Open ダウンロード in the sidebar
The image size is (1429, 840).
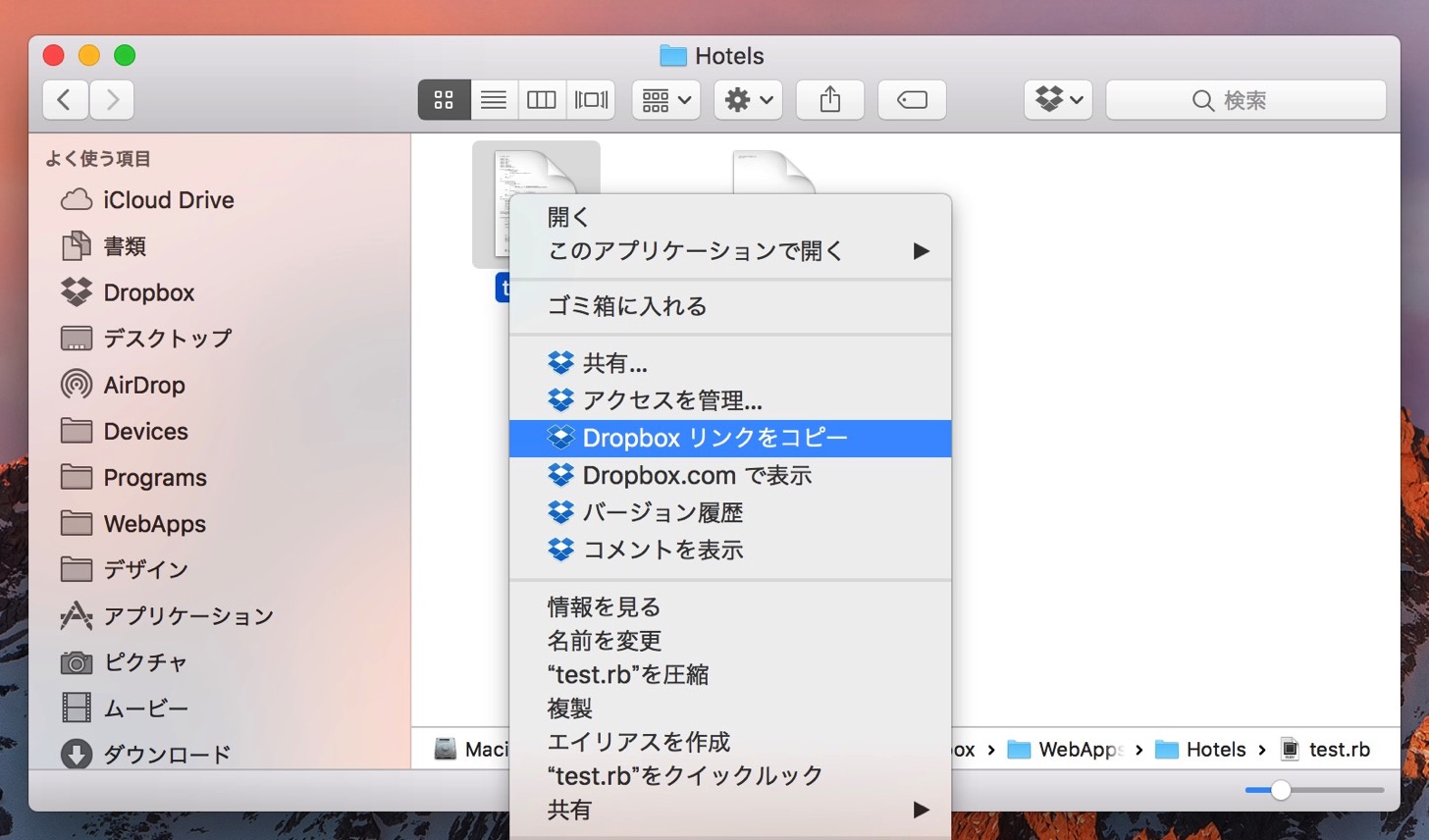coord(145,754)
